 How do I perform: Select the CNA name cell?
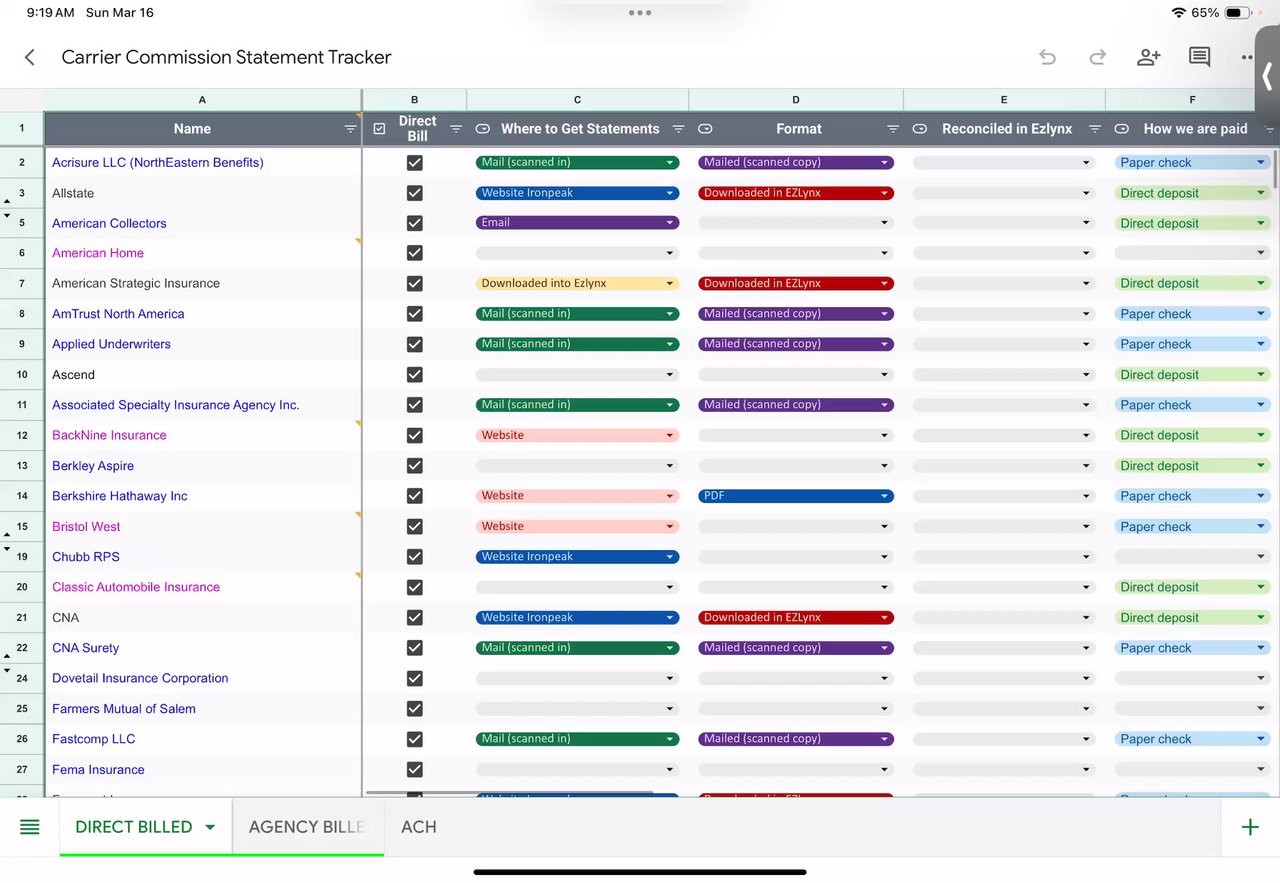click(x=203, y=618)
